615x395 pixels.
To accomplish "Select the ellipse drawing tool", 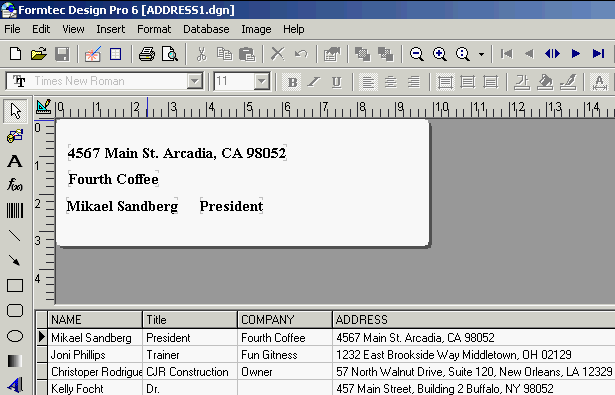I will tap(15, 336).
